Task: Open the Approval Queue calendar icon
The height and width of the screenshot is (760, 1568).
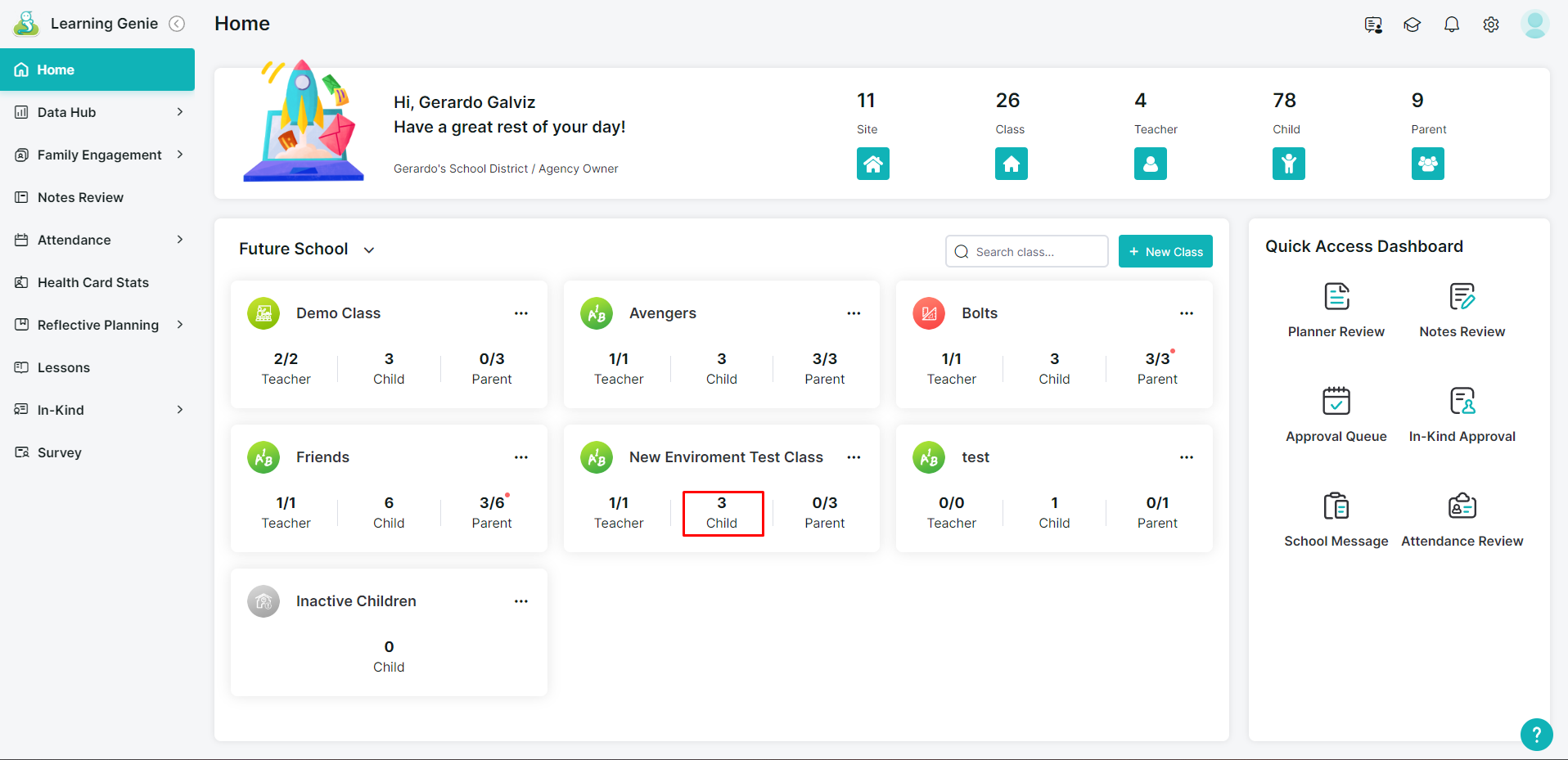Action: 1336,402
